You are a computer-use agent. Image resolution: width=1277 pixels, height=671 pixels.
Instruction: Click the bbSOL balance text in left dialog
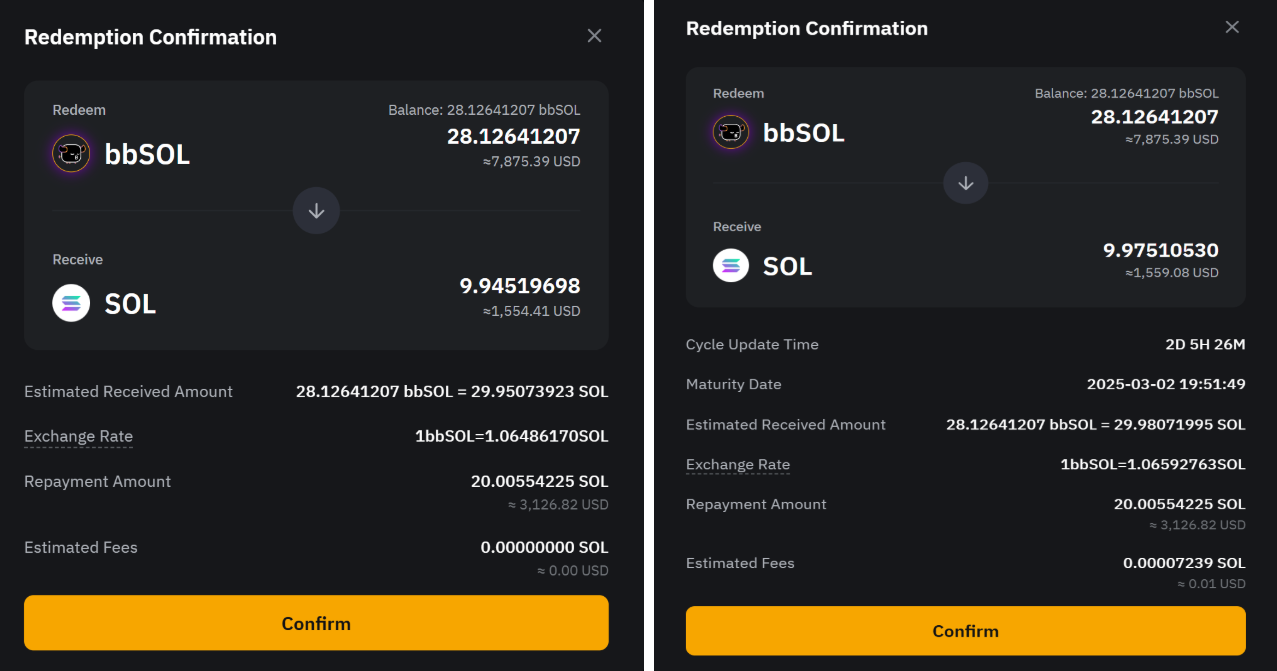tap(484, 110)
